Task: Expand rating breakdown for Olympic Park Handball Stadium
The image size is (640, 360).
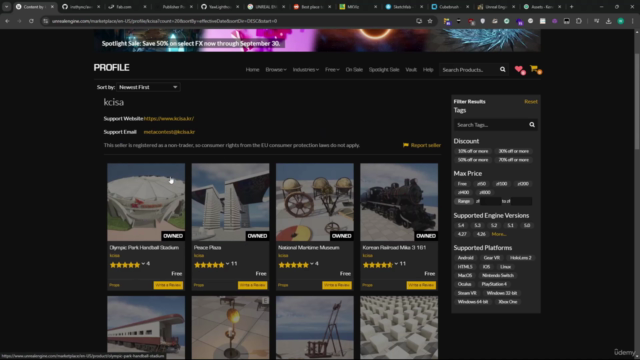Action: (x=143, y=264)
